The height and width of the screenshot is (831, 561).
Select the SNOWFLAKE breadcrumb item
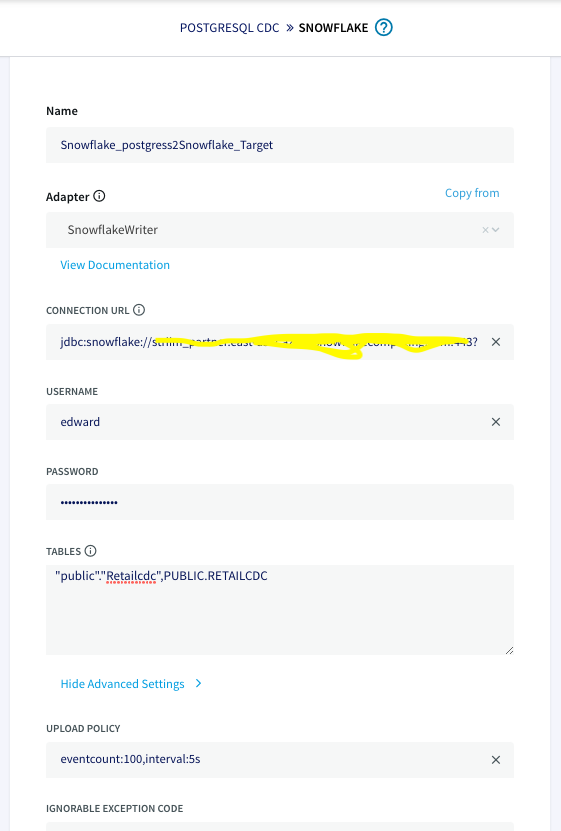pyautogui.click(x=333, y=28)
